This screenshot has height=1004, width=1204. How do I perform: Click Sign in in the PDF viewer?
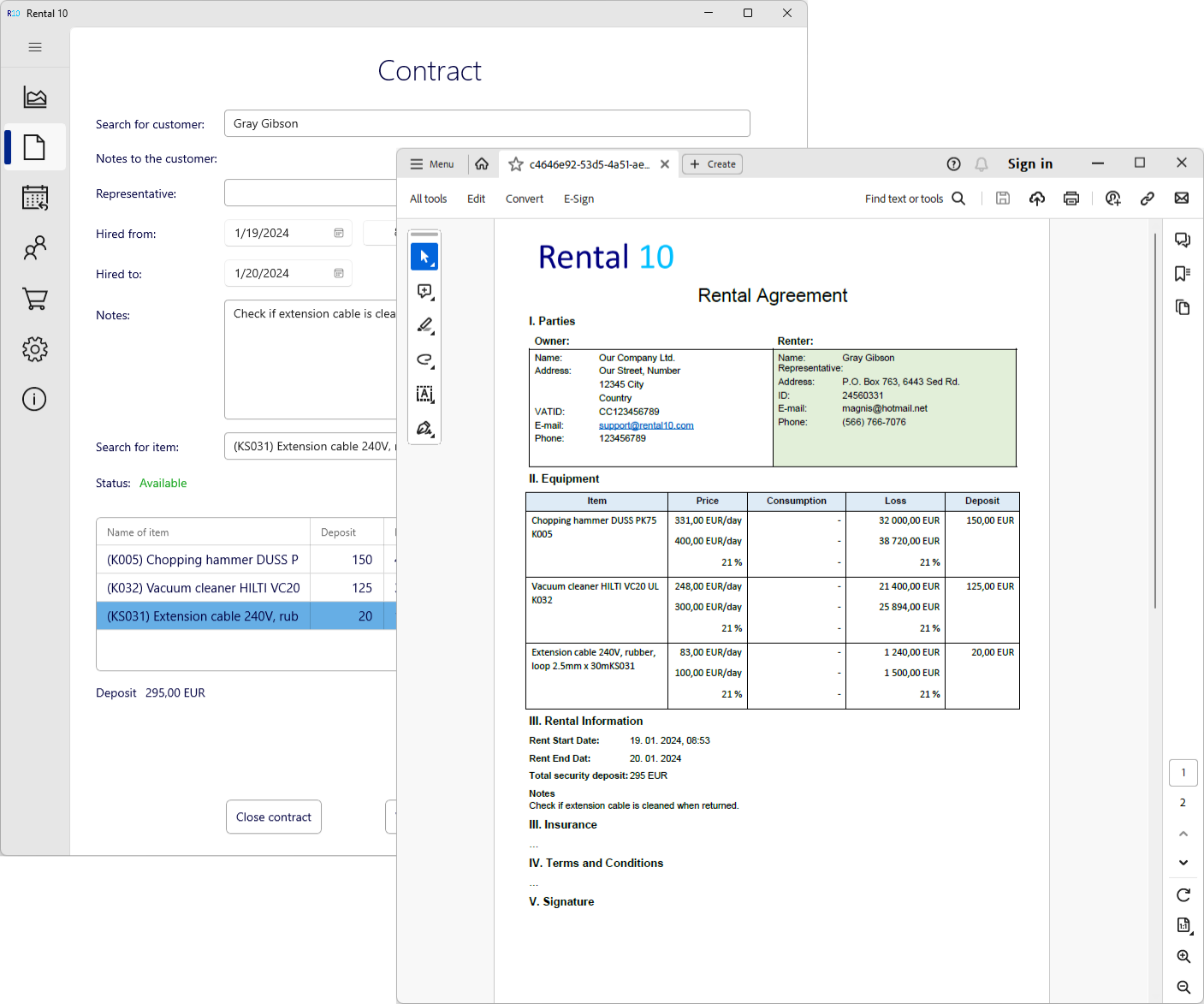pyautogui.click(x=1030, y=164)
